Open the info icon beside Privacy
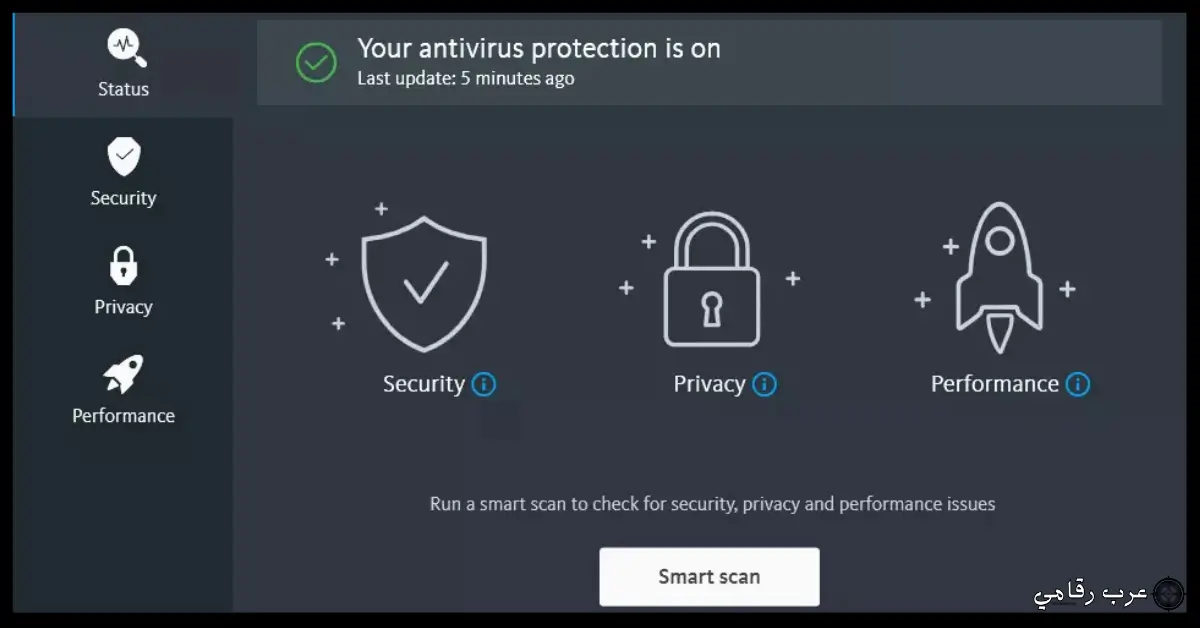 click(x=765, y=385)
